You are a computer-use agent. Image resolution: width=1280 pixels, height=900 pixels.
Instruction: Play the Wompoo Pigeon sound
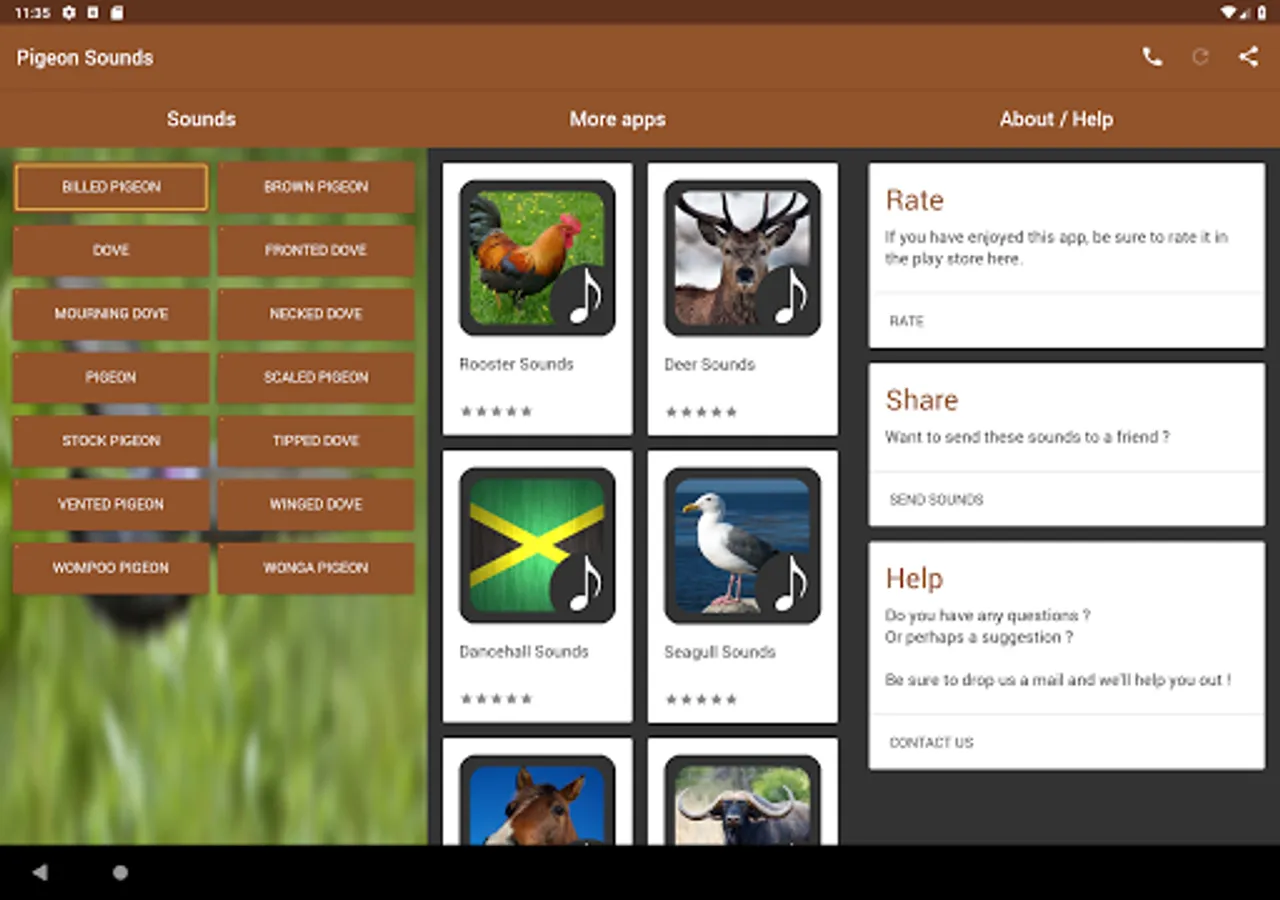[111, 568]
